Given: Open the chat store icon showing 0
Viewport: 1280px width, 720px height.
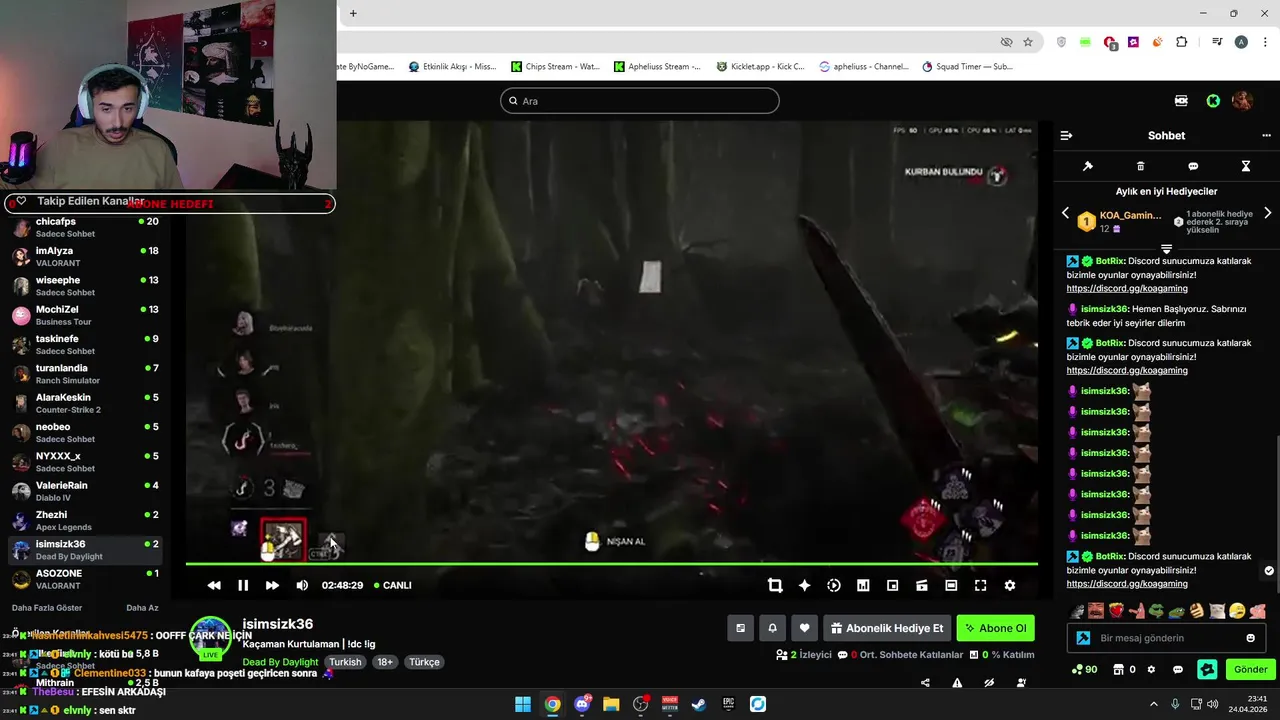Looking at the screenshot, I should click(1125, 669).
